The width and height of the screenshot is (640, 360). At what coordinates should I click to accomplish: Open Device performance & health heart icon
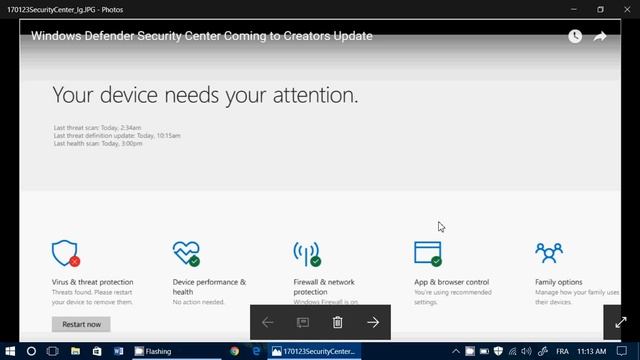[186, 253]
